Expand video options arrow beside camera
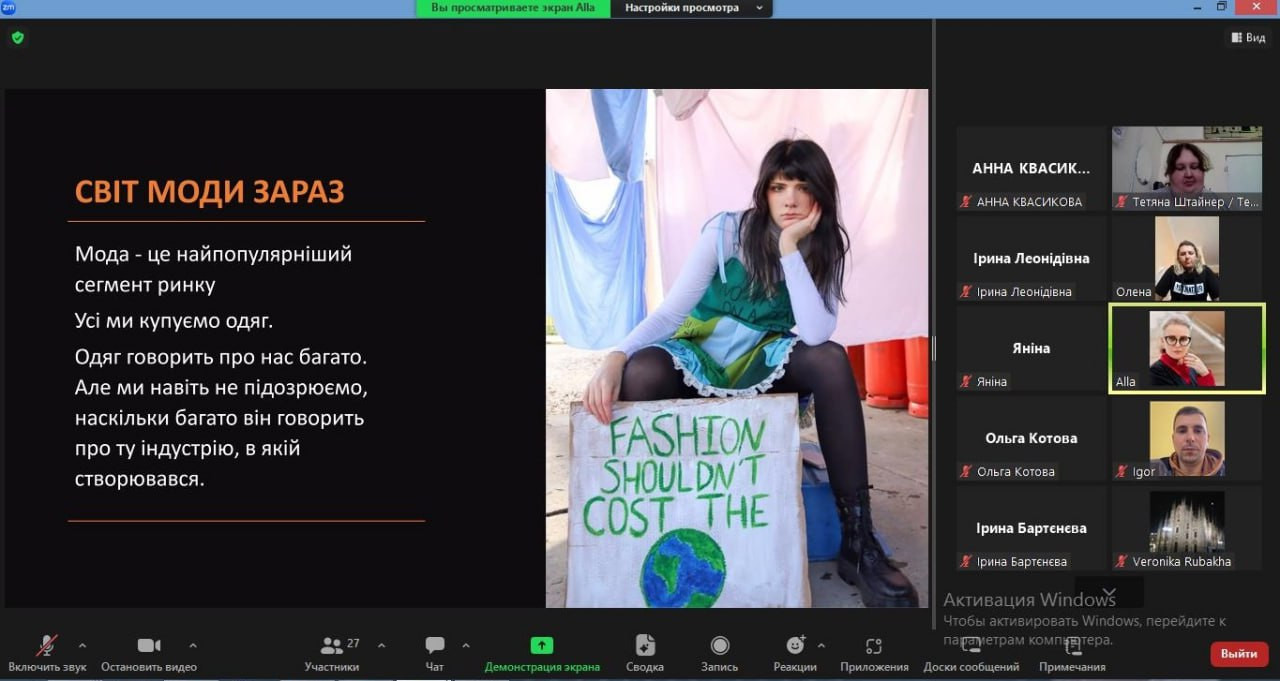 pos(193,645)
